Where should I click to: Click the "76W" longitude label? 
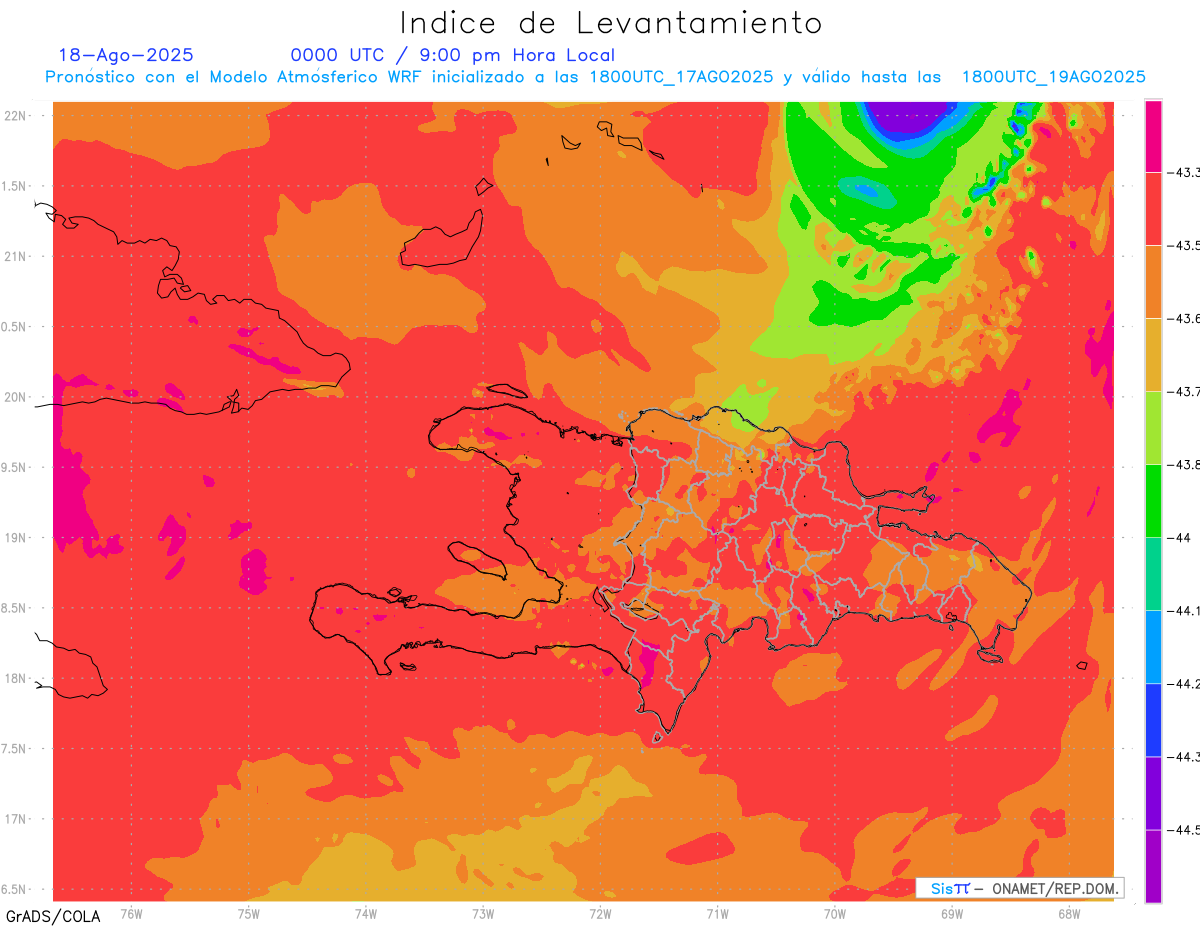[131, 913]
